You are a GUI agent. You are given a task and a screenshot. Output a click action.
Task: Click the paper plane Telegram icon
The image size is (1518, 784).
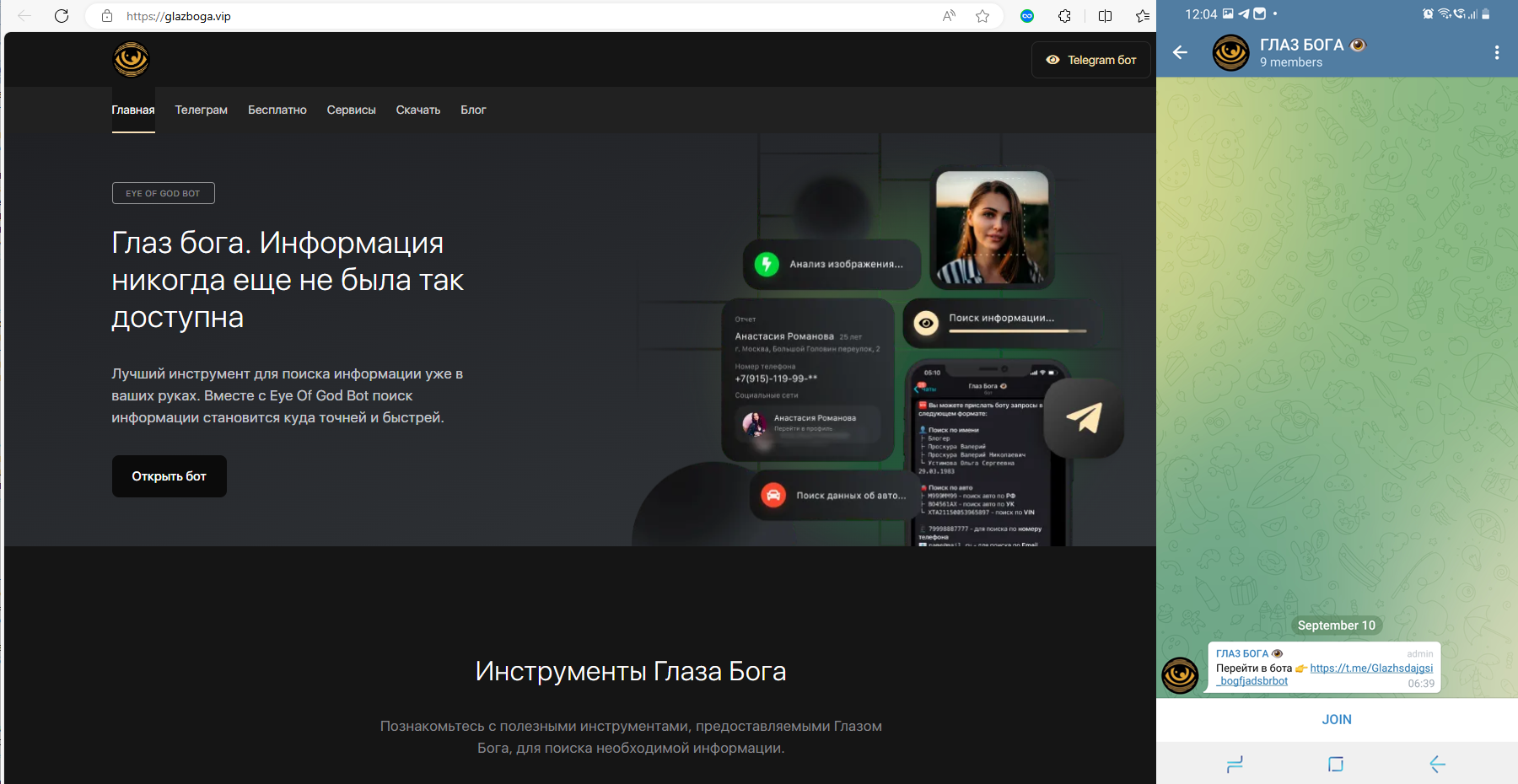coord(1084,418)
